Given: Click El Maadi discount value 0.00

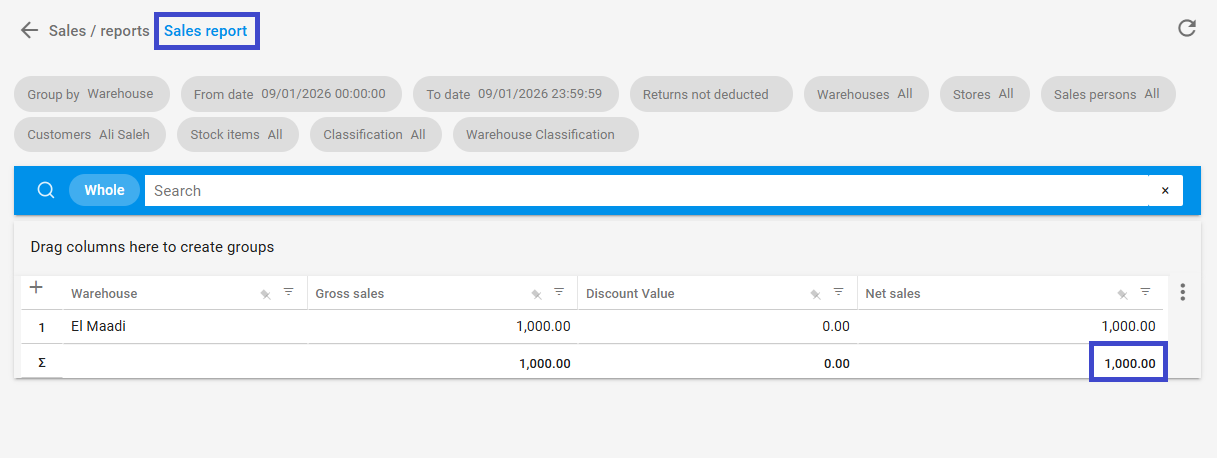Looking at the screenshot, I should 718,327.
